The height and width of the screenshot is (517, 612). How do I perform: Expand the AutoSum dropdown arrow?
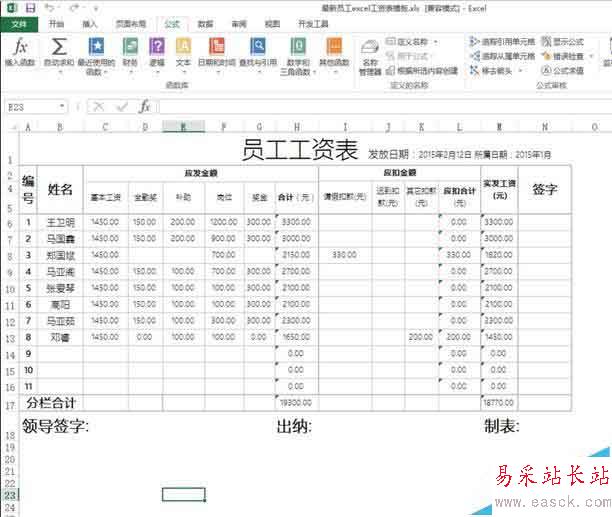coord(59,72)
